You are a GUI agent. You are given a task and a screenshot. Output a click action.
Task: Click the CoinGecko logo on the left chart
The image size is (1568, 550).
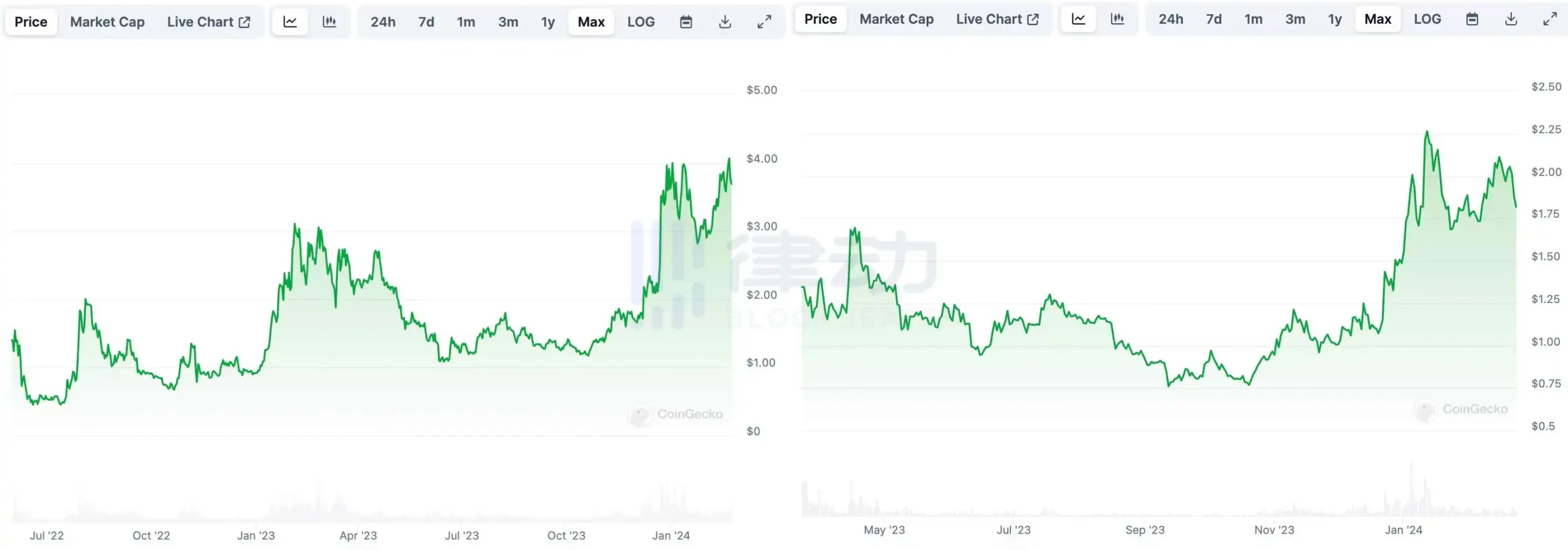click(x=676, y=414)
